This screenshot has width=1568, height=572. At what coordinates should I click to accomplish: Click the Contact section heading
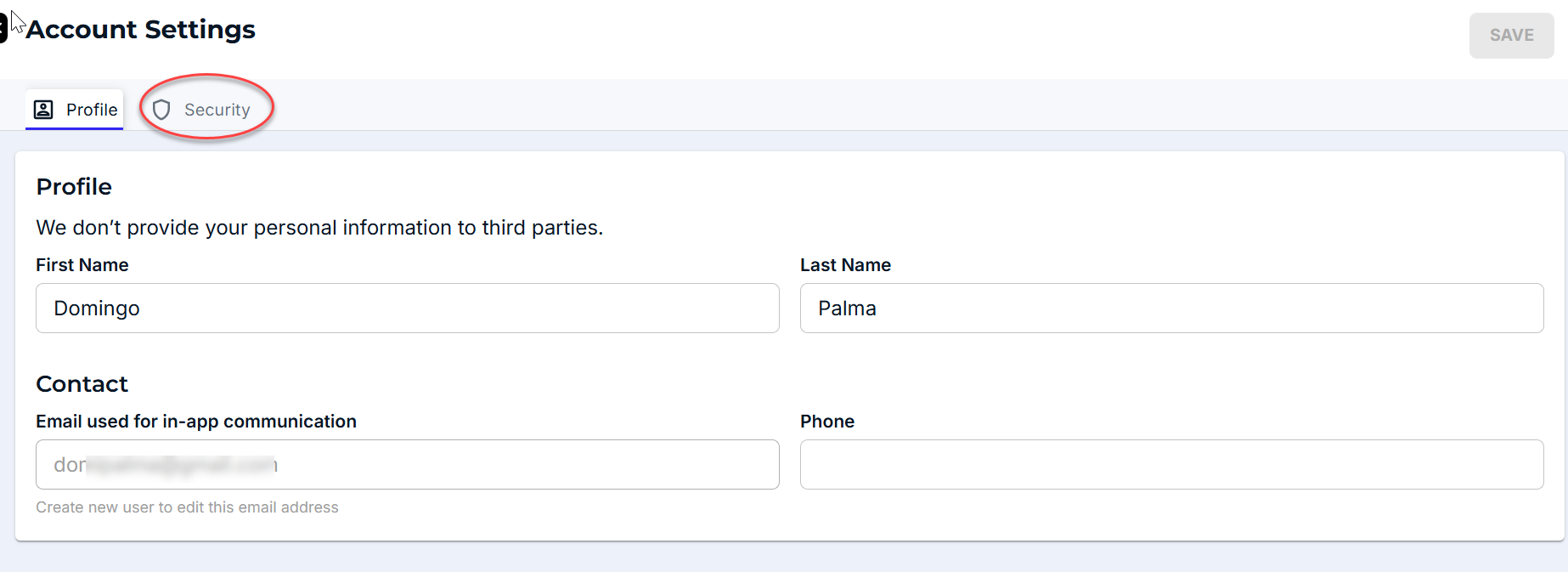click(82, 384)
